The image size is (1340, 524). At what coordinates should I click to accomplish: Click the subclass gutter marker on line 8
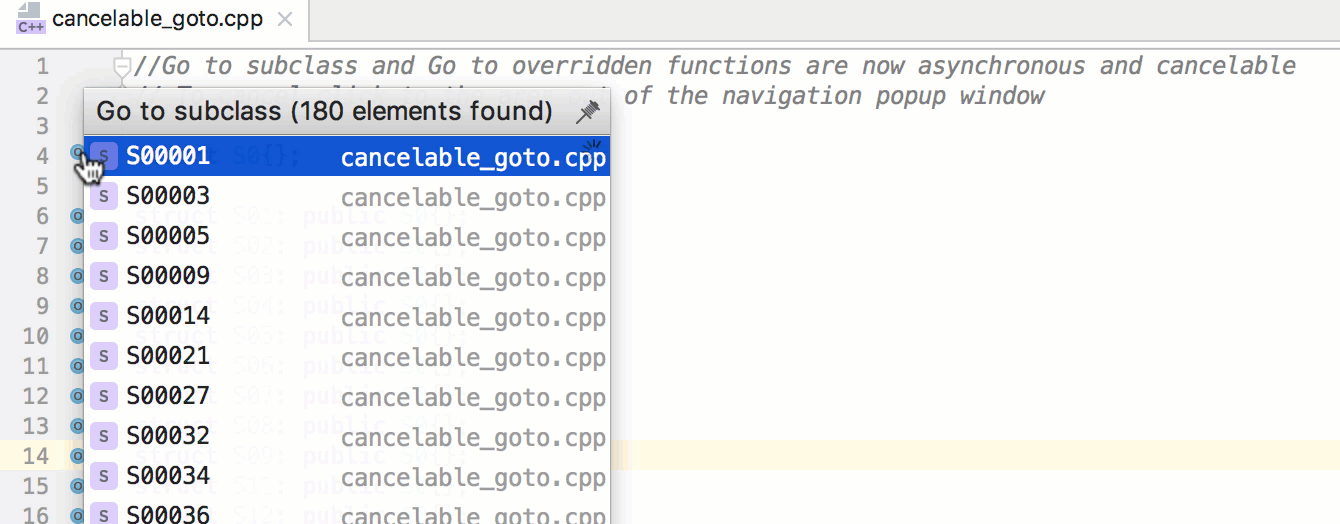click(x=77, y=275)
